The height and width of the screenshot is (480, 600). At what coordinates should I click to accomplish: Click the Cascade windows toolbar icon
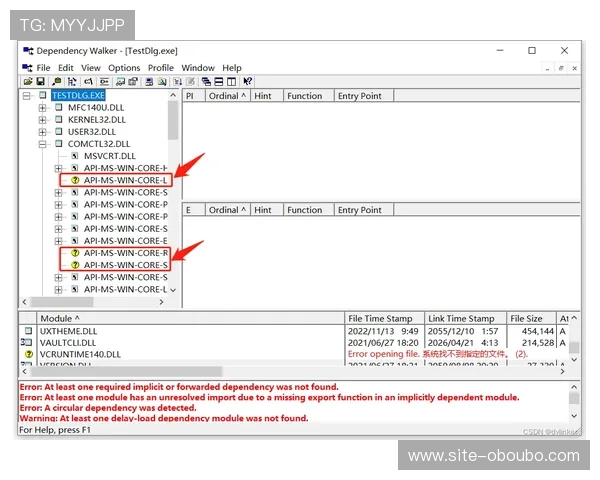click(207, 81)
